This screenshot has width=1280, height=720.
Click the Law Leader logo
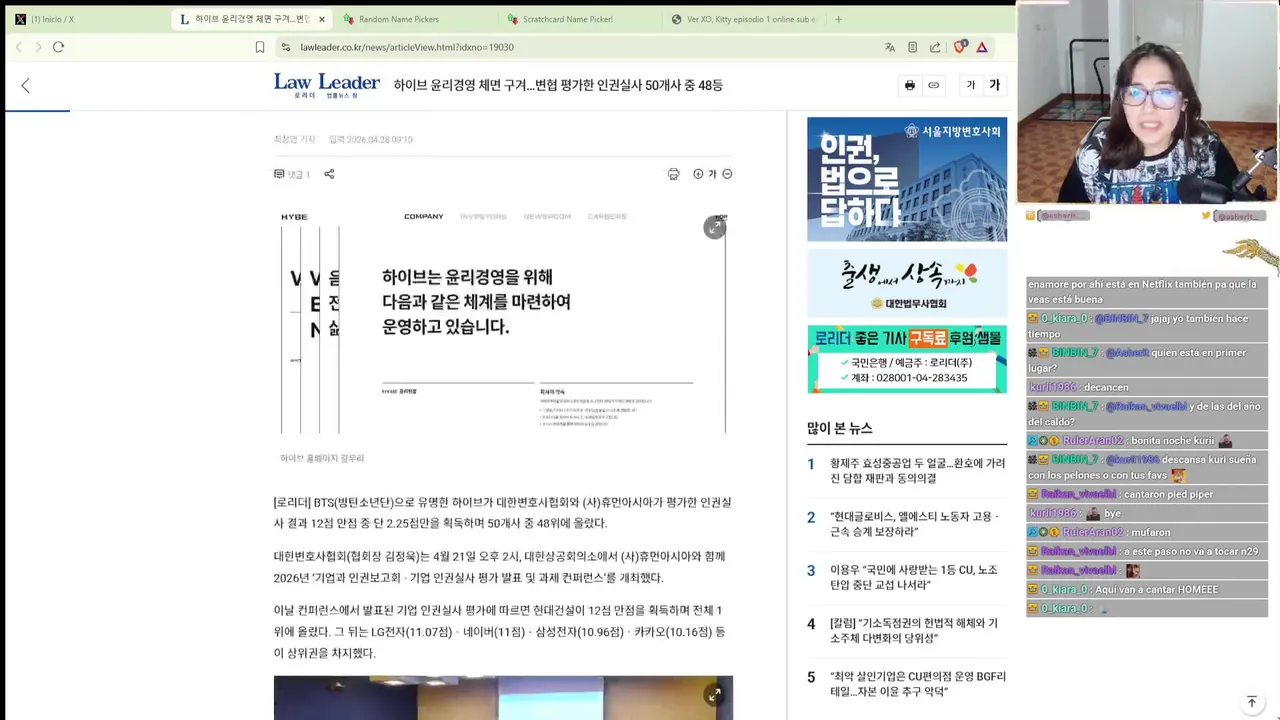pyautogui.click(x=327, y=85)
